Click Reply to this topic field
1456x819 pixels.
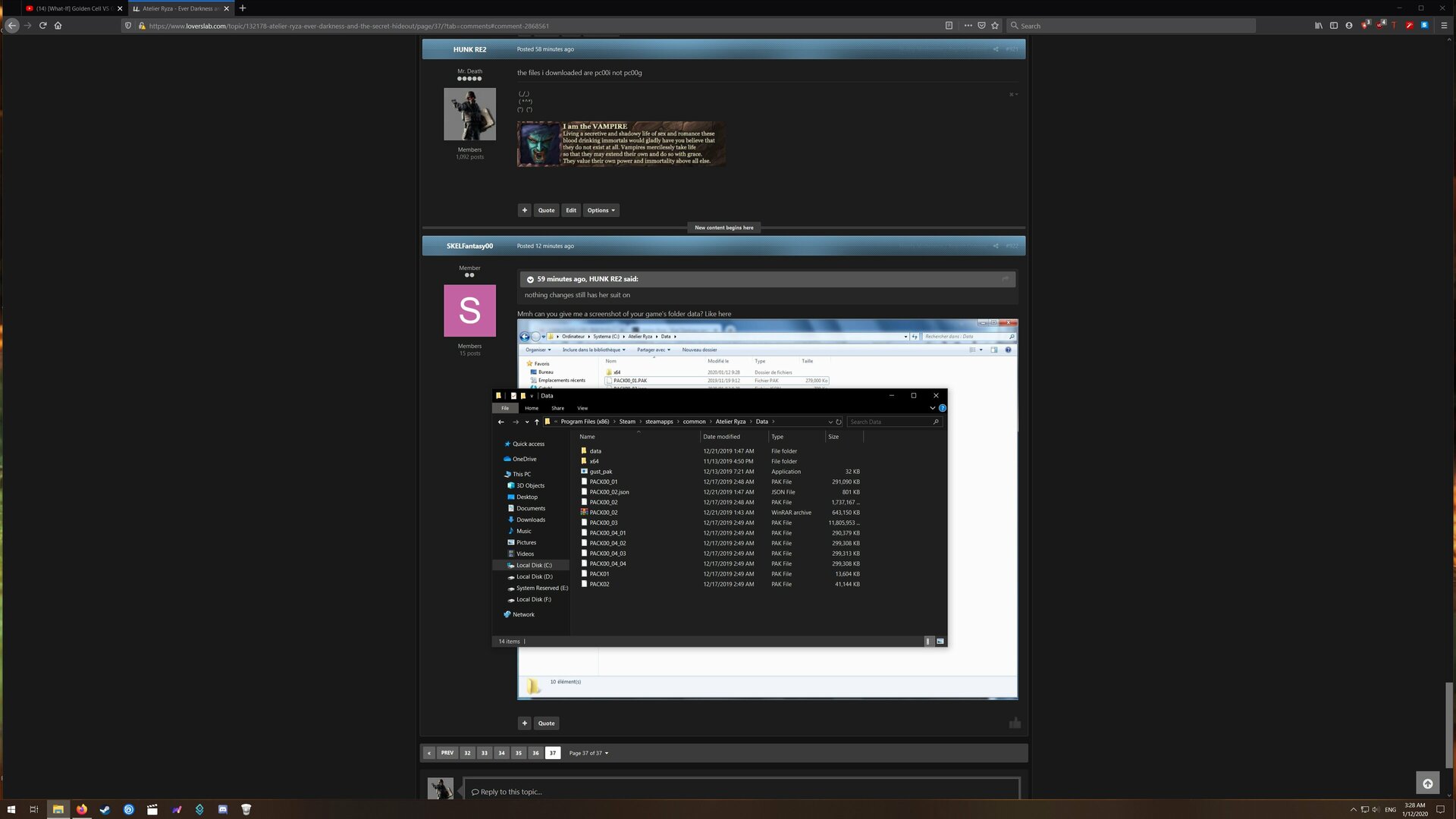click(742, 791)
